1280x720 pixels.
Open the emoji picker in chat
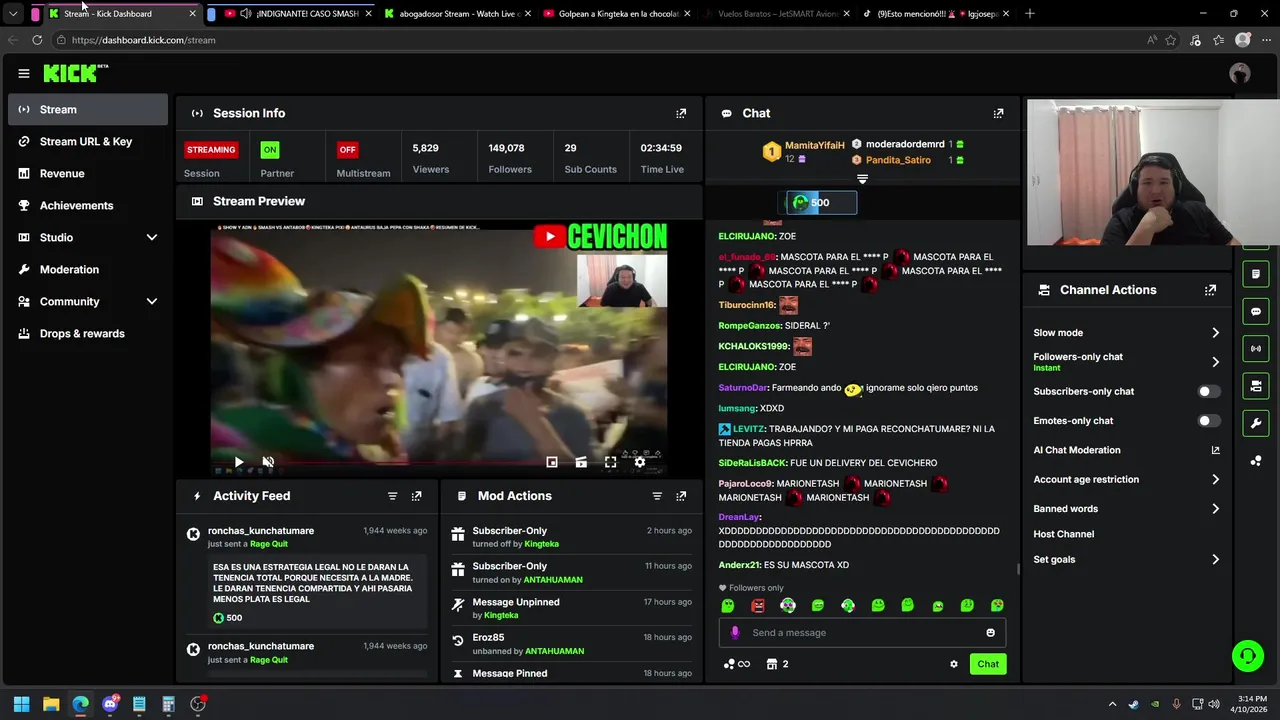(x=990, y=632)
